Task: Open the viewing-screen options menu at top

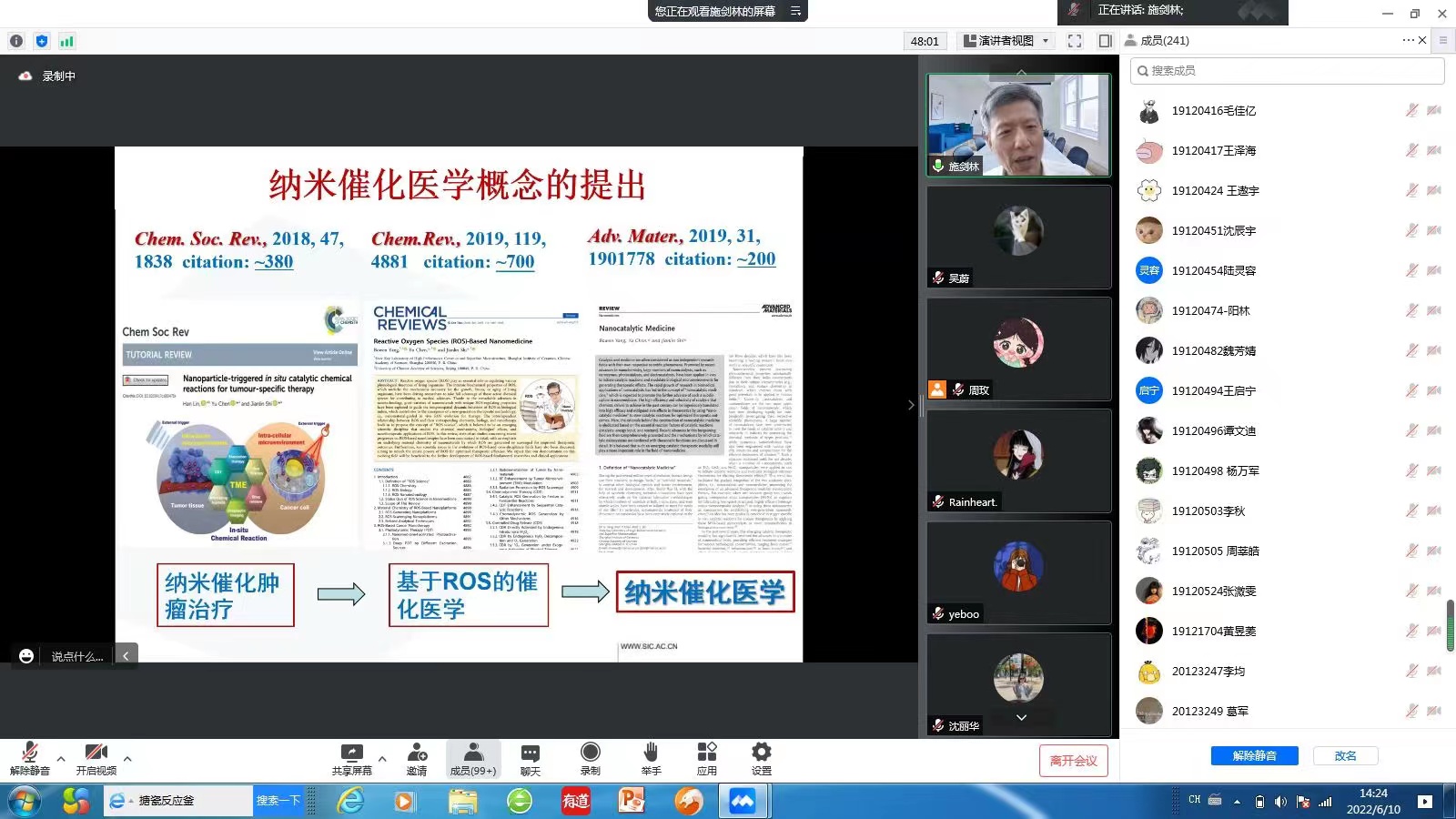Action: point(795,11)
